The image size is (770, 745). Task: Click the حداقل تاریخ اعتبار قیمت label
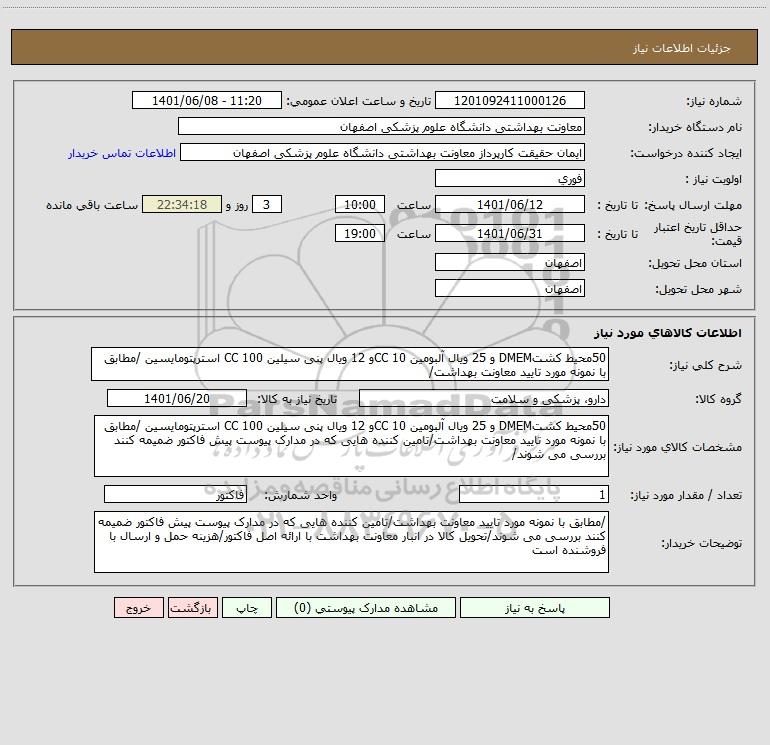click(698, 234)
